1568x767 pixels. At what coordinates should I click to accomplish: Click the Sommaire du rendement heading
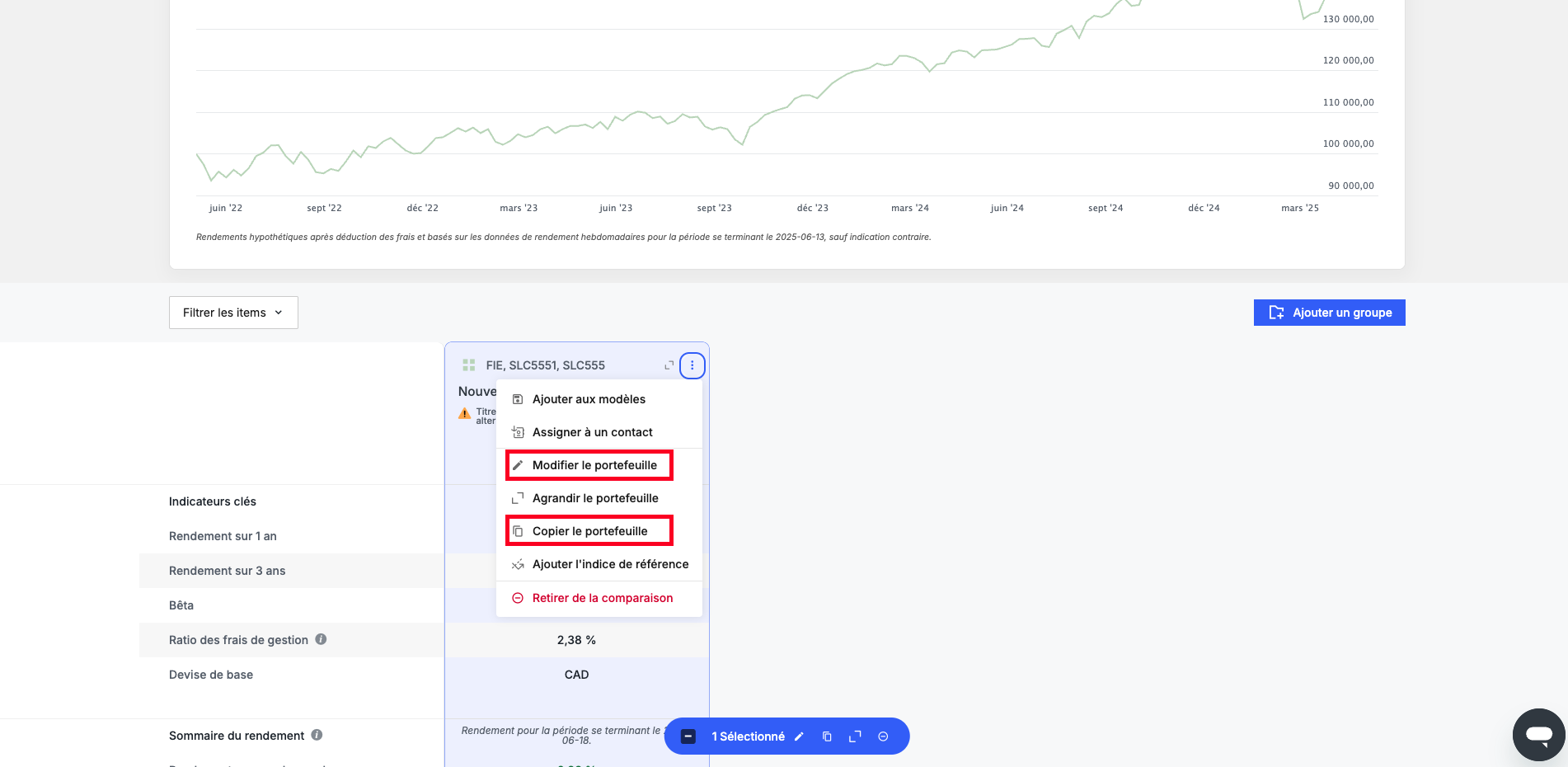[x=237, y=736]
